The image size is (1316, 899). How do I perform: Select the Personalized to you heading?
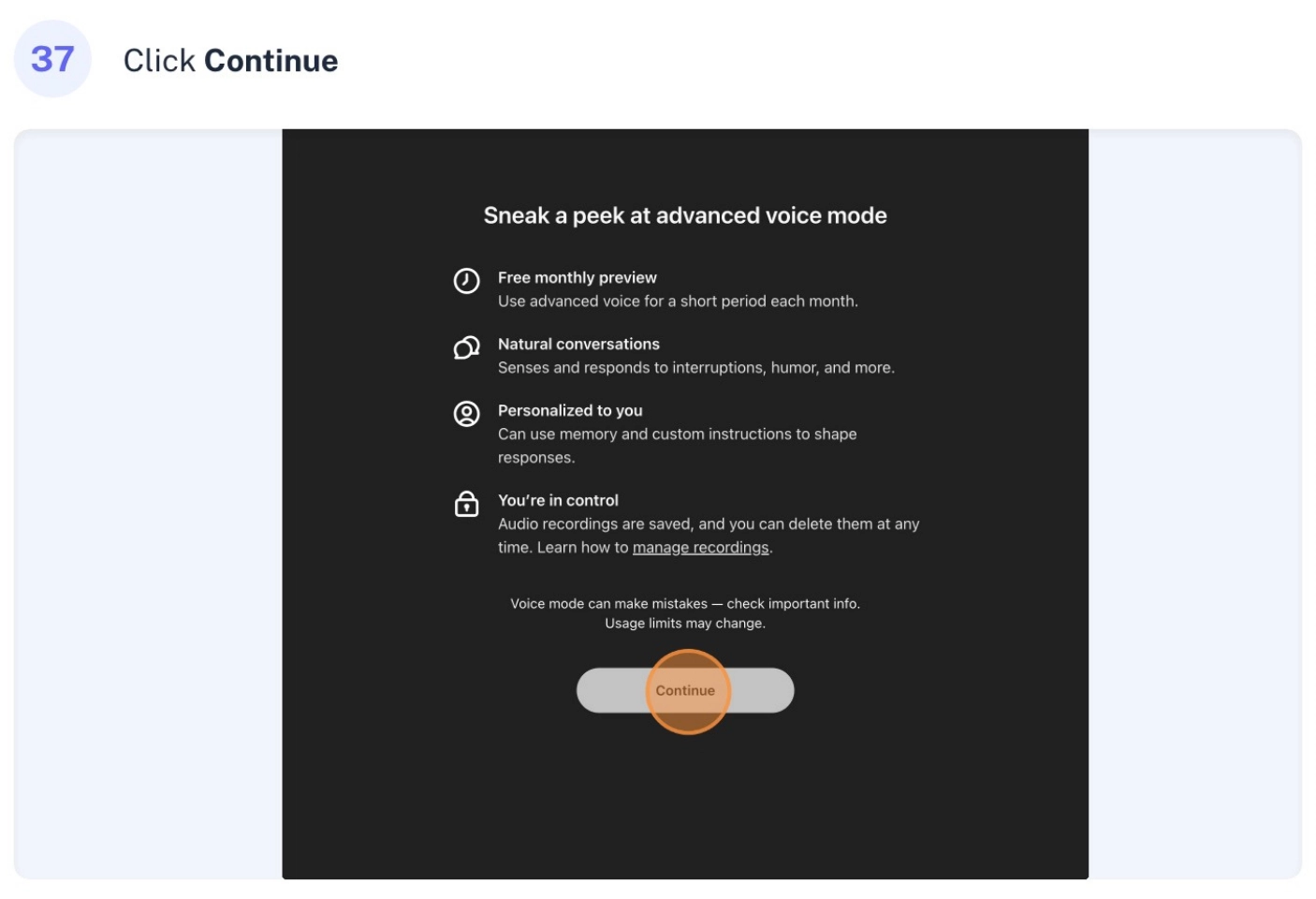[x=570, y=410]
